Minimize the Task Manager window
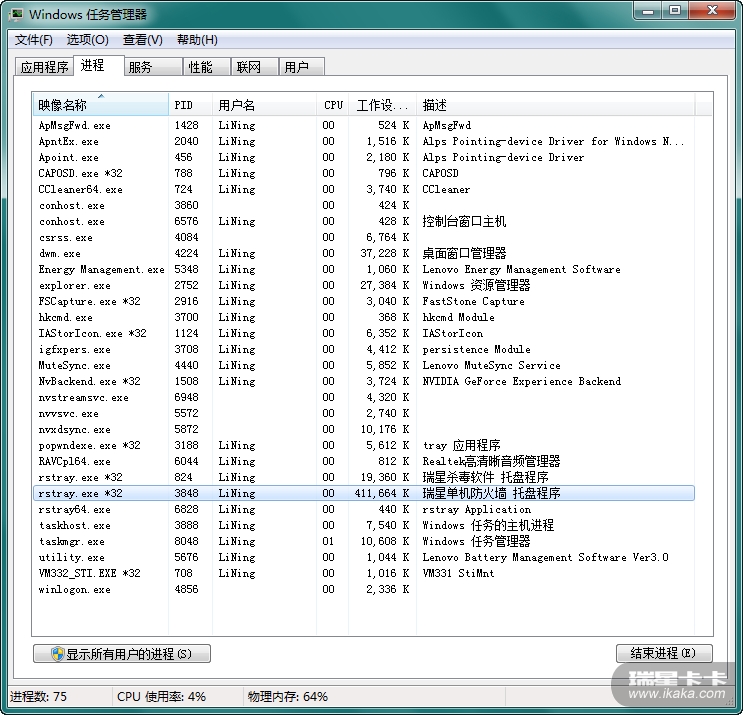 click(x=647, y=10)
